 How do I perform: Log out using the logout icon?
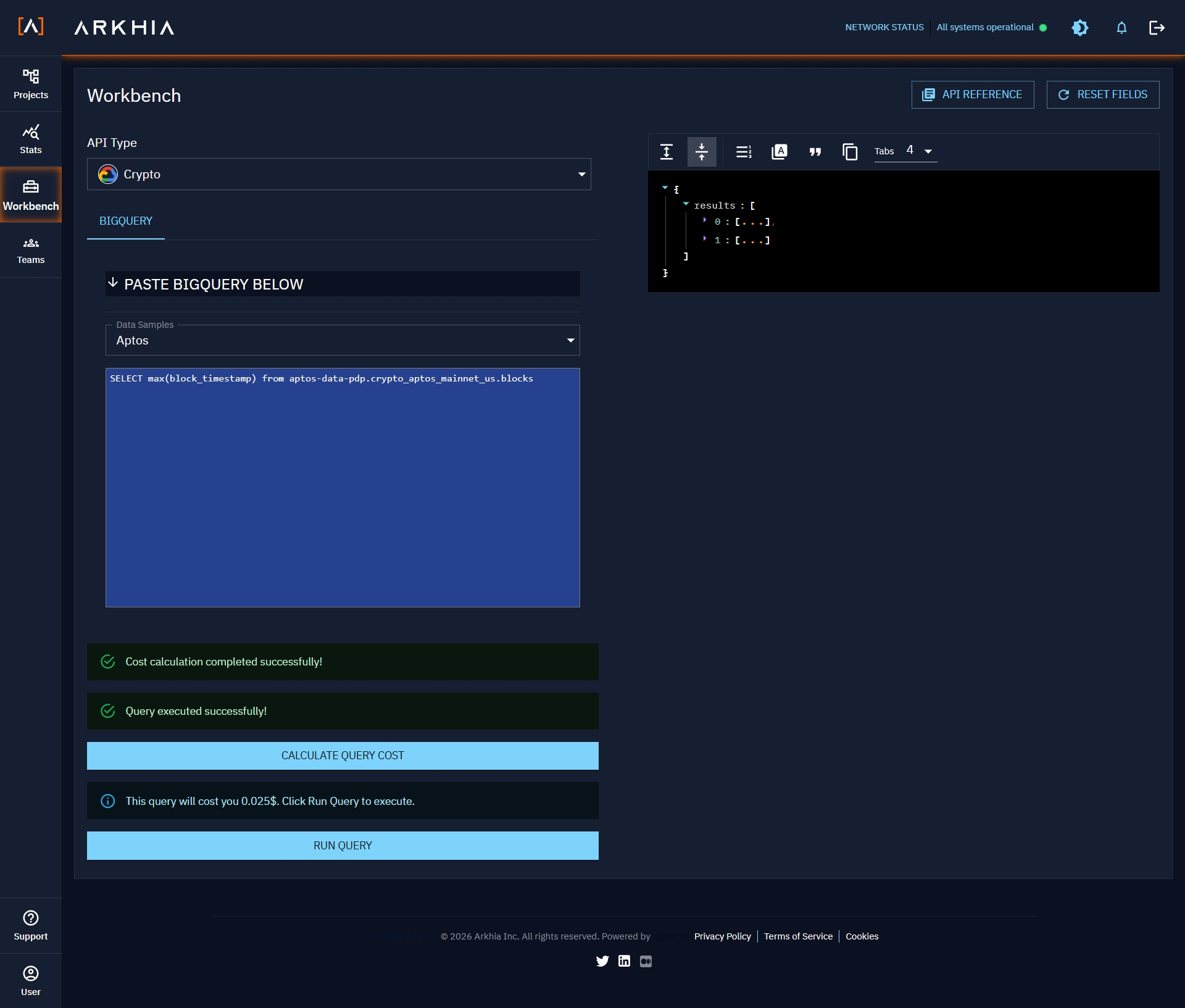(x=1157, y=28)
